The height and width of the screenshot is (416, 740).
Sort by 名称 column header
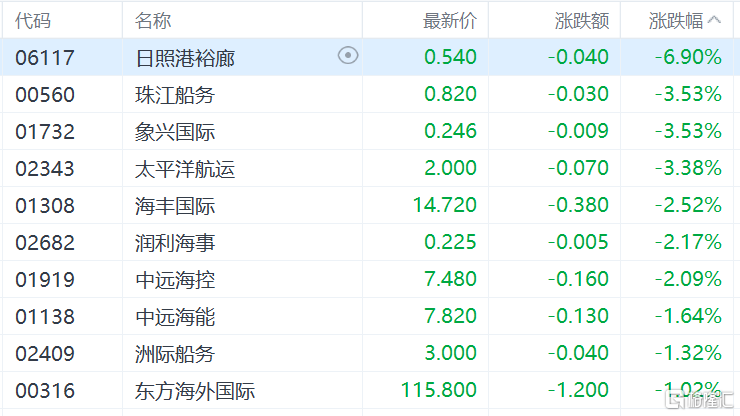pos(153,21)
